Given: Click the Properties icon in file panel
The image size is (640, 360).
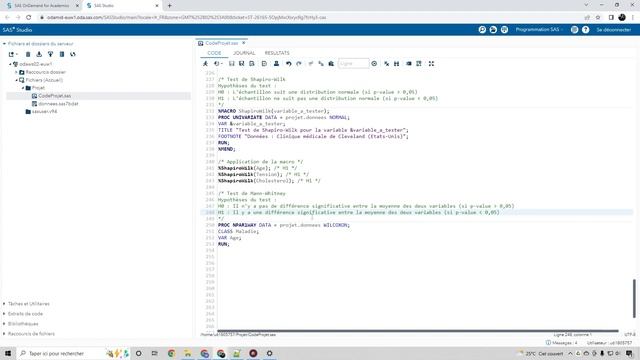Looking at the screenshot, I should (62, 54).
